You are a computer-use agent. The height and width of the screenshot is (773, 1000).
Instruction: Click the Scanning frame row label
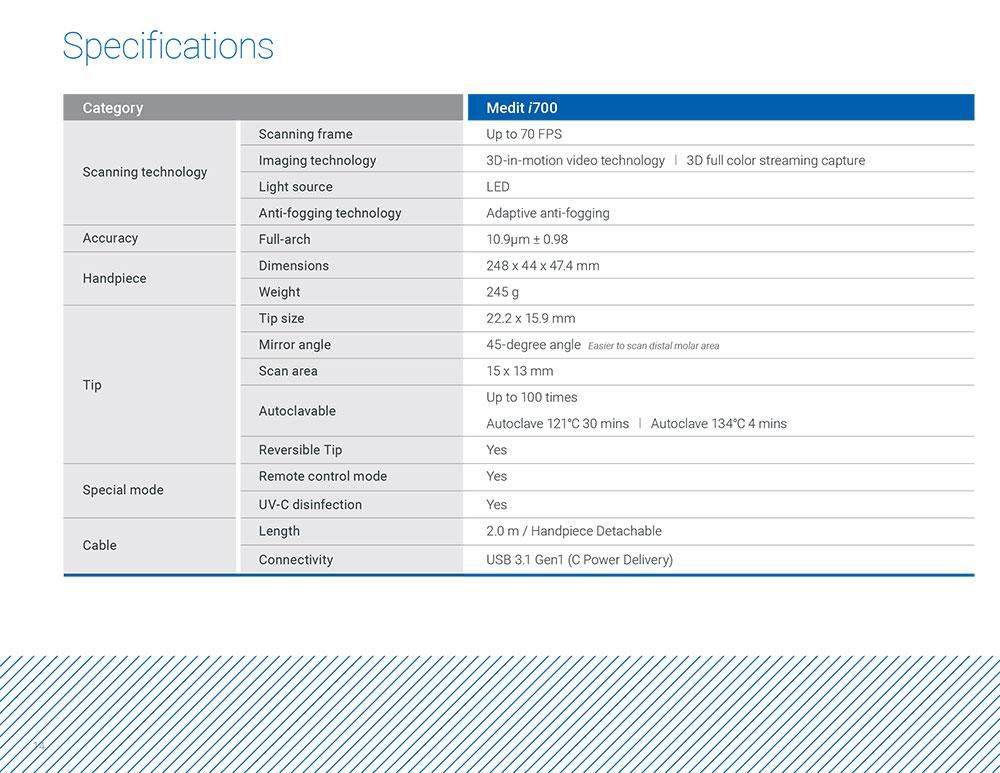click(305, 134)
